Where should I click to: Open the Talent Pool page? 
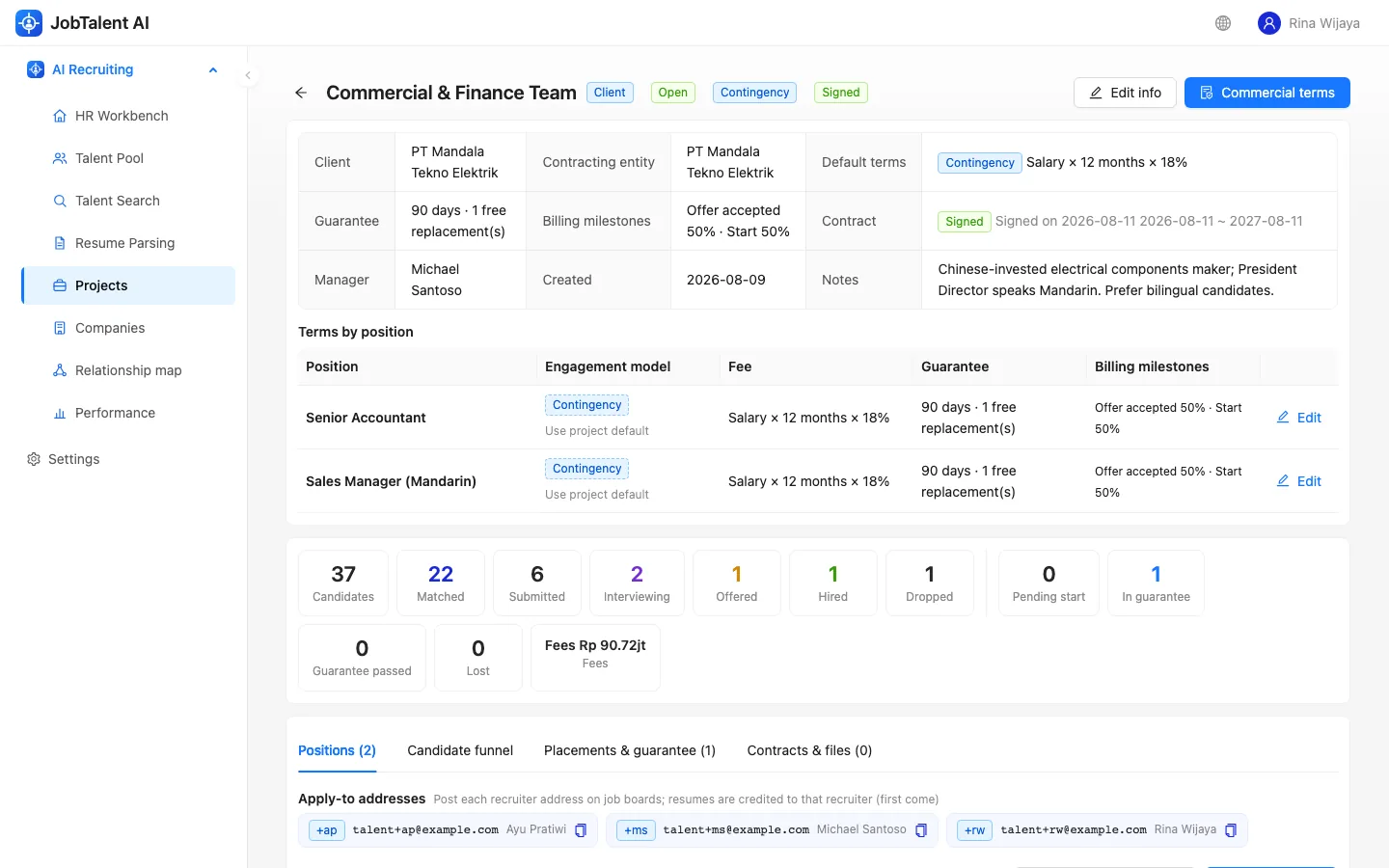pos(109,158)
